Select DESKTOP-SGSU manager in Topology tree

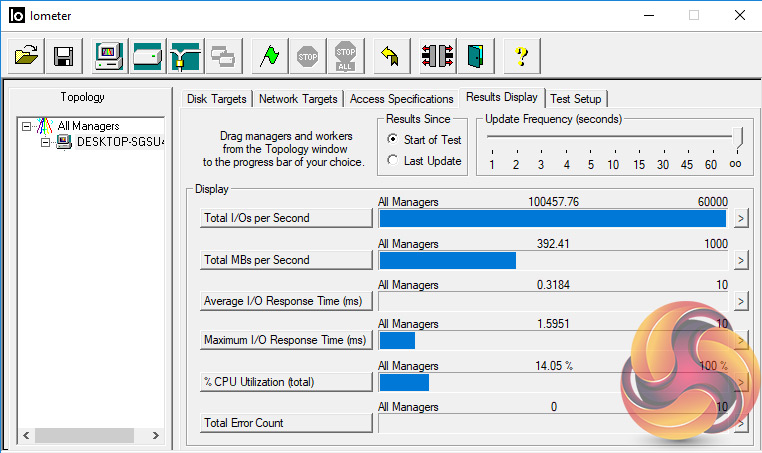pos(120,142)
